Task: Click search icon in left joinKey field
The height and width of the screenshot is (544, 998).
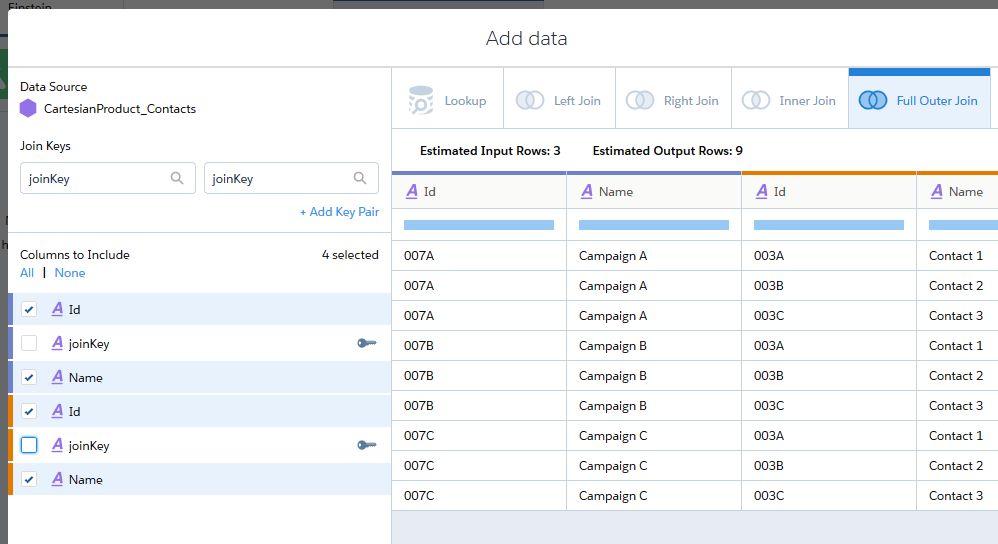Action: [177, 178]
